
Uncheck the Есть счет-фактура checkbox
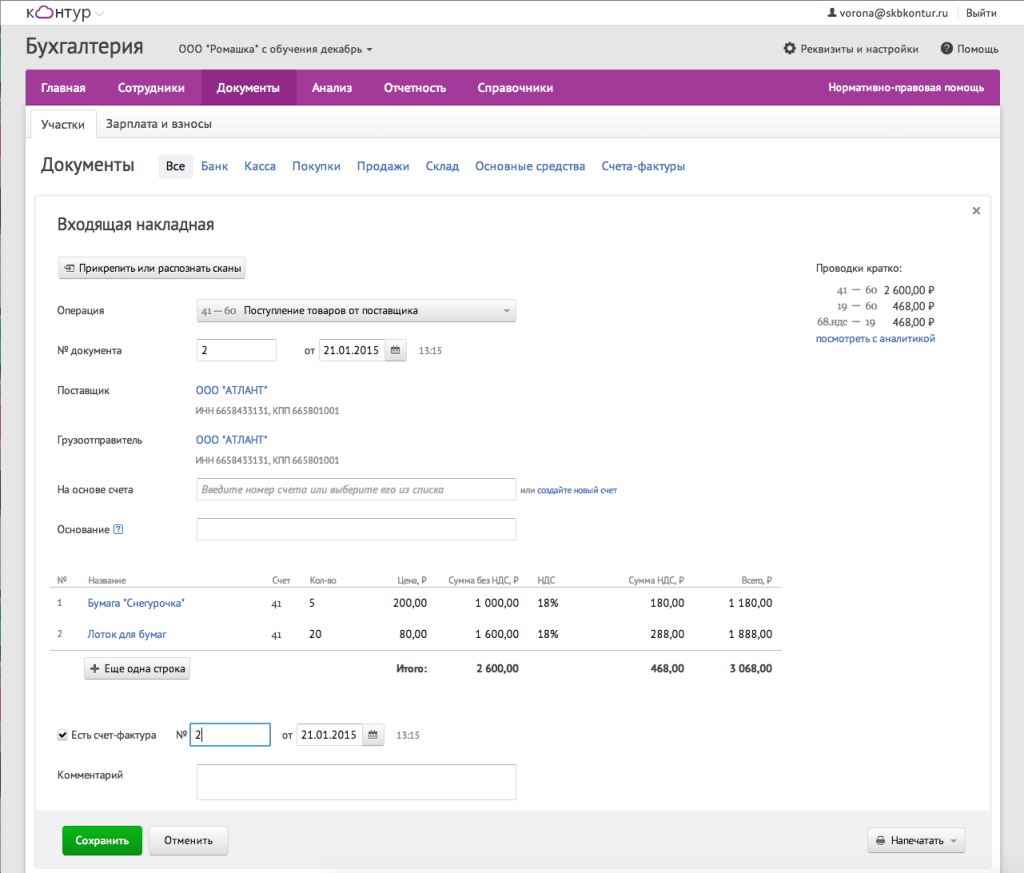(x=62, y=735)
